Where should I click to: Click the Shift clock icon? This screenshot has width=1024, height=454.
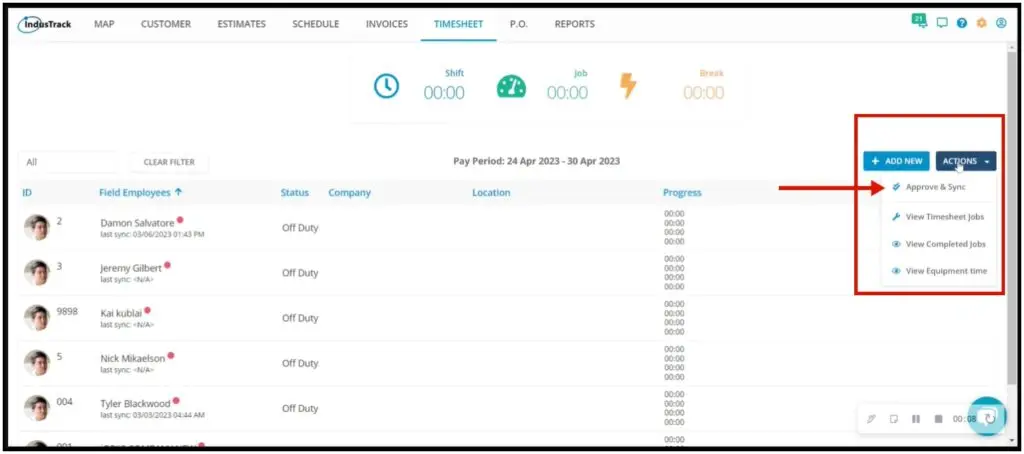(386, 86)
